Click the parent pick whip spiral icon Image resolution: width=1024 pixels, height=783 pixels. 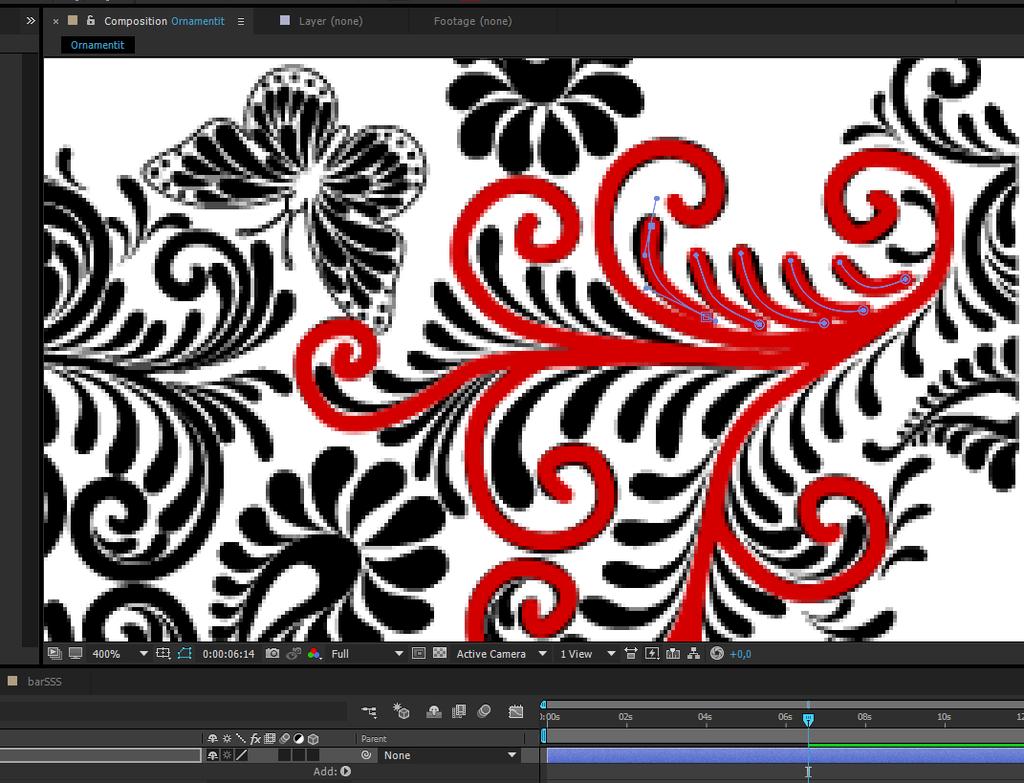366,755
